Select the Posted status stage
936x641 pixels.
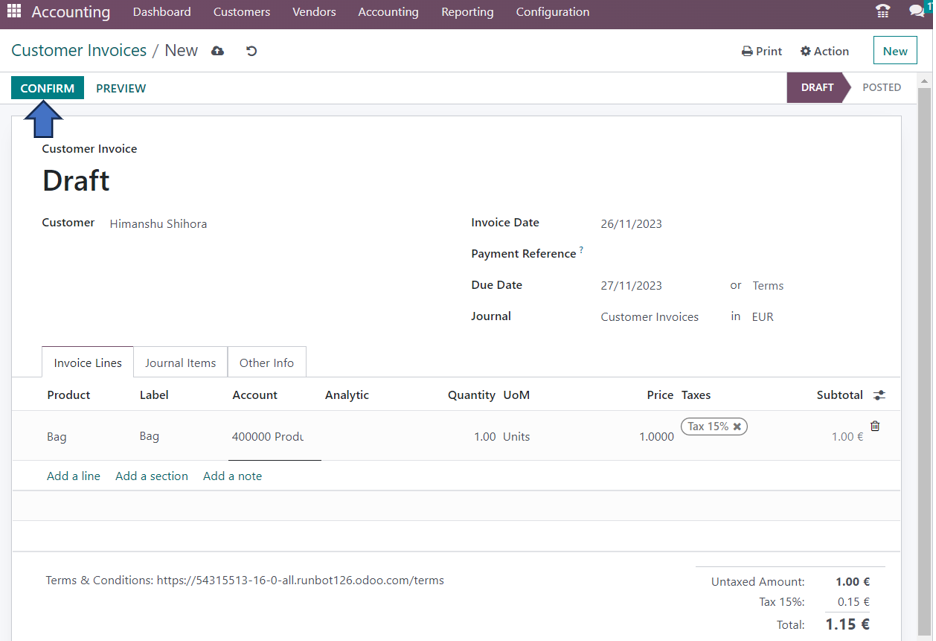click(881, 88)
